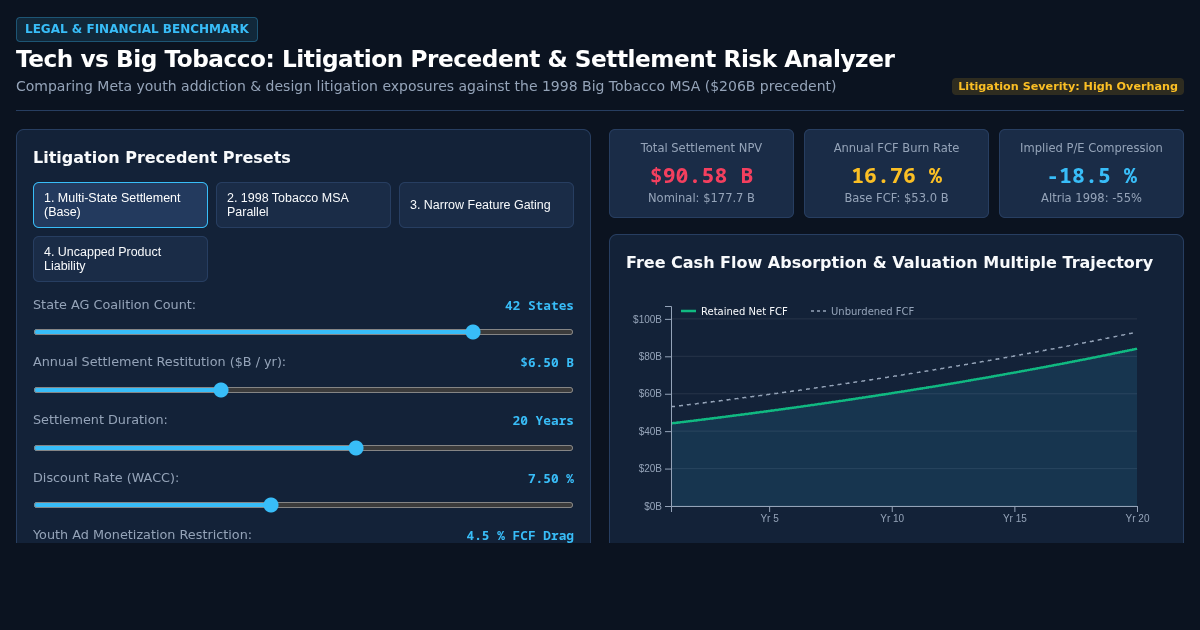Click the chart title about Free Cash Flow Absorption
Viewport: 1200px width, 630px height.
point(889,263)
